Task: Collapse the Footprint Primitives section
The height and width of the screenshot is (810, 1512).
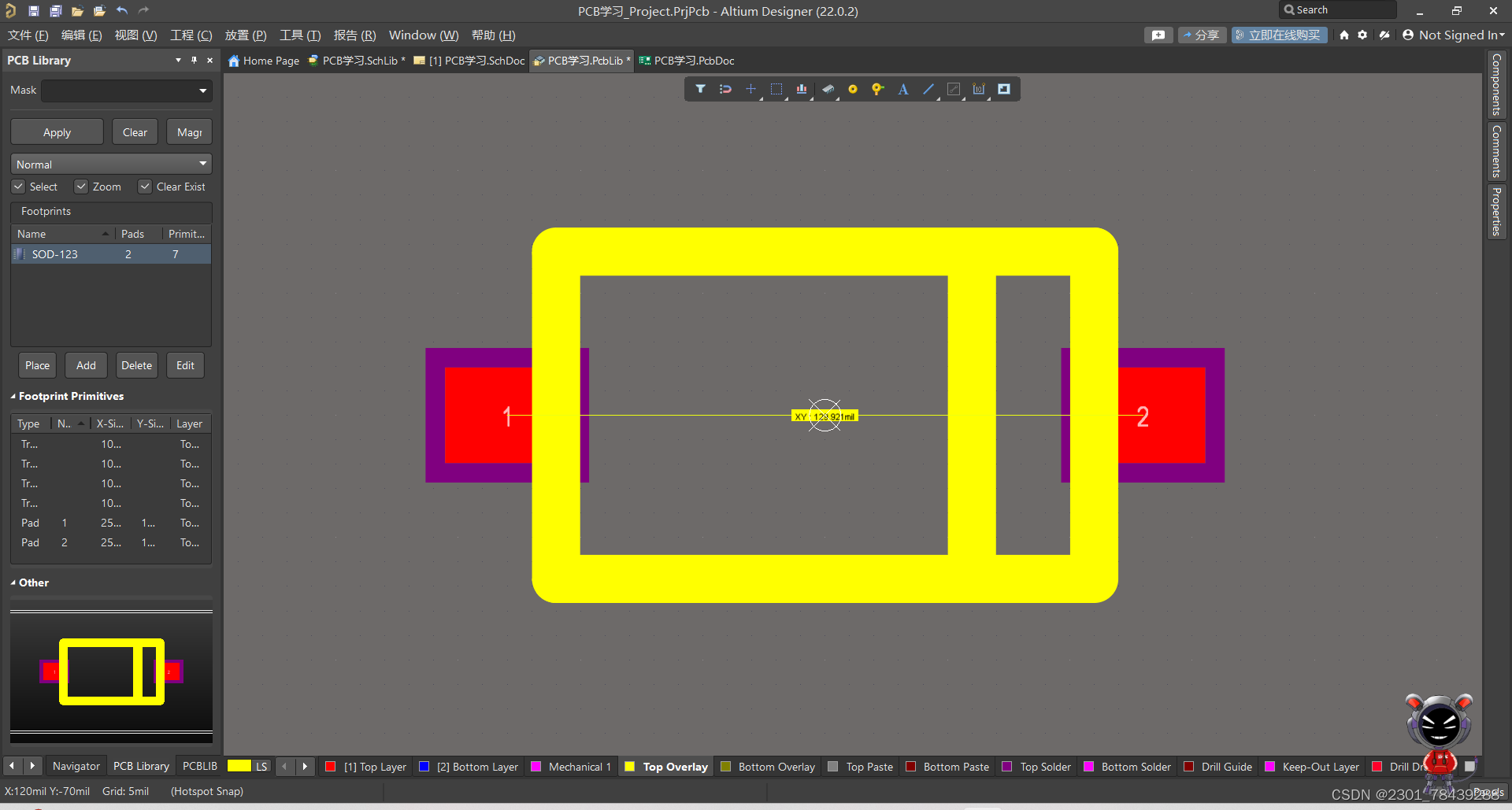Action: 13,396
